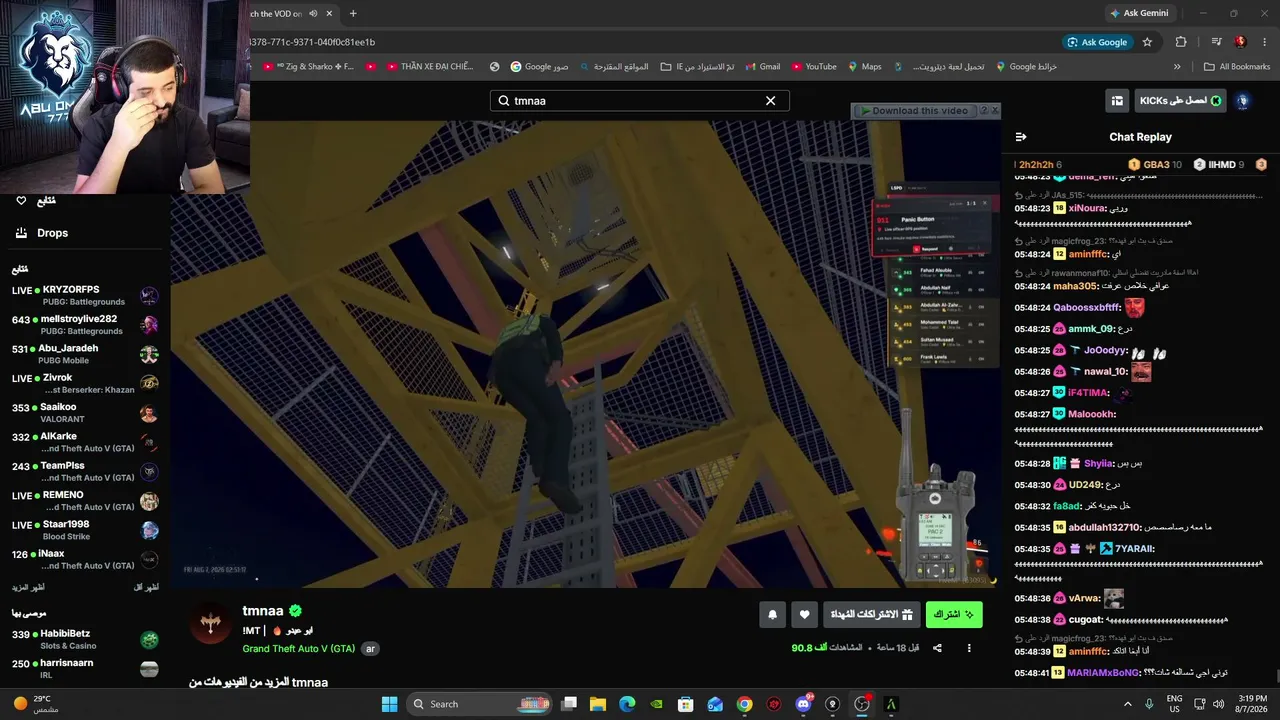Open the Grand Theft Auto V (GTA) category link
1280x720 pixels.
pyautogui.click(x=298, y=649)
